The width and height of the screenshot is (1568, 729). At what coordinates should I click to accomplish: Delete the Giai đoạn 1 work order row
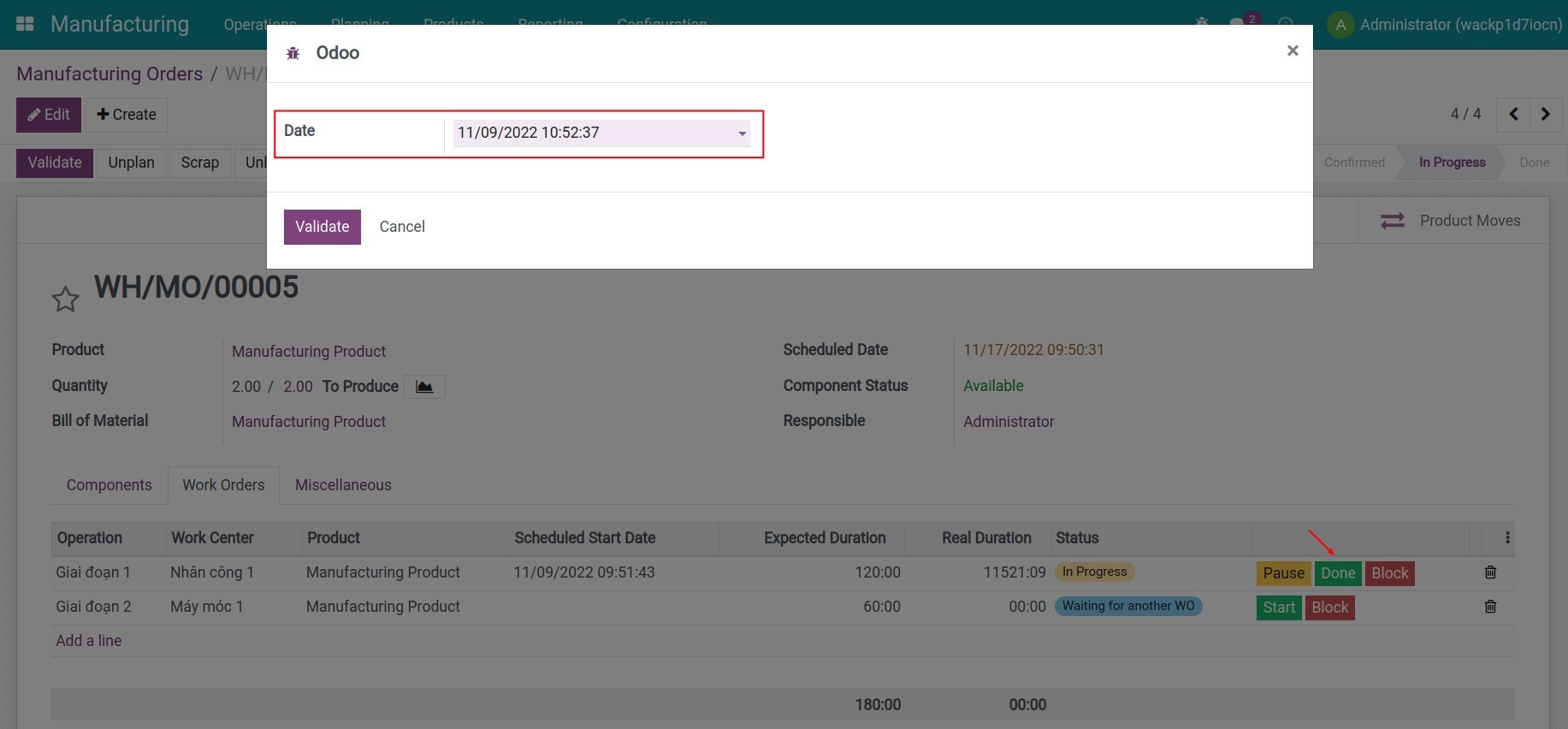1489,572
